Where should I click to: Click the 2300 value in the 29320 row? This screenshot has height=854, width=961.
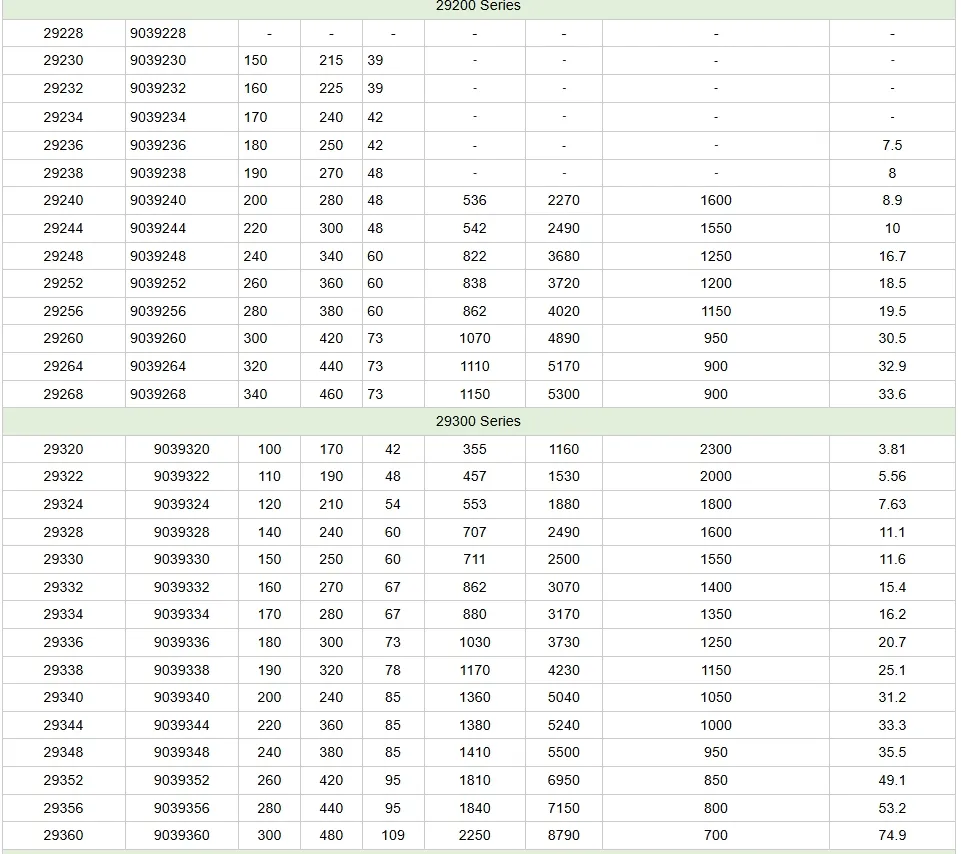715,449
